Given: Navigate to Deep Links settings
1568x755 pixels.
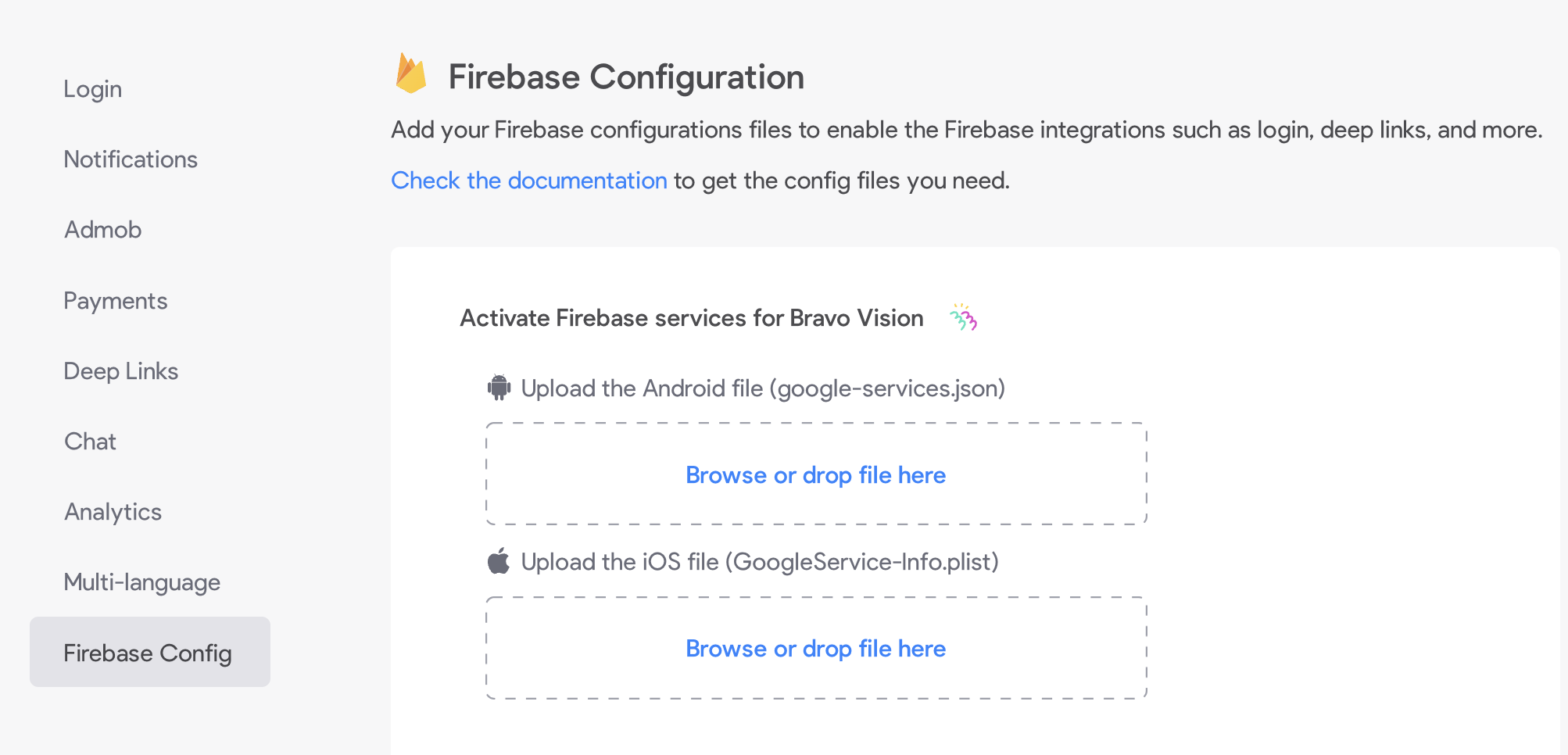Looking at the screenshot, I should (120, 371).
